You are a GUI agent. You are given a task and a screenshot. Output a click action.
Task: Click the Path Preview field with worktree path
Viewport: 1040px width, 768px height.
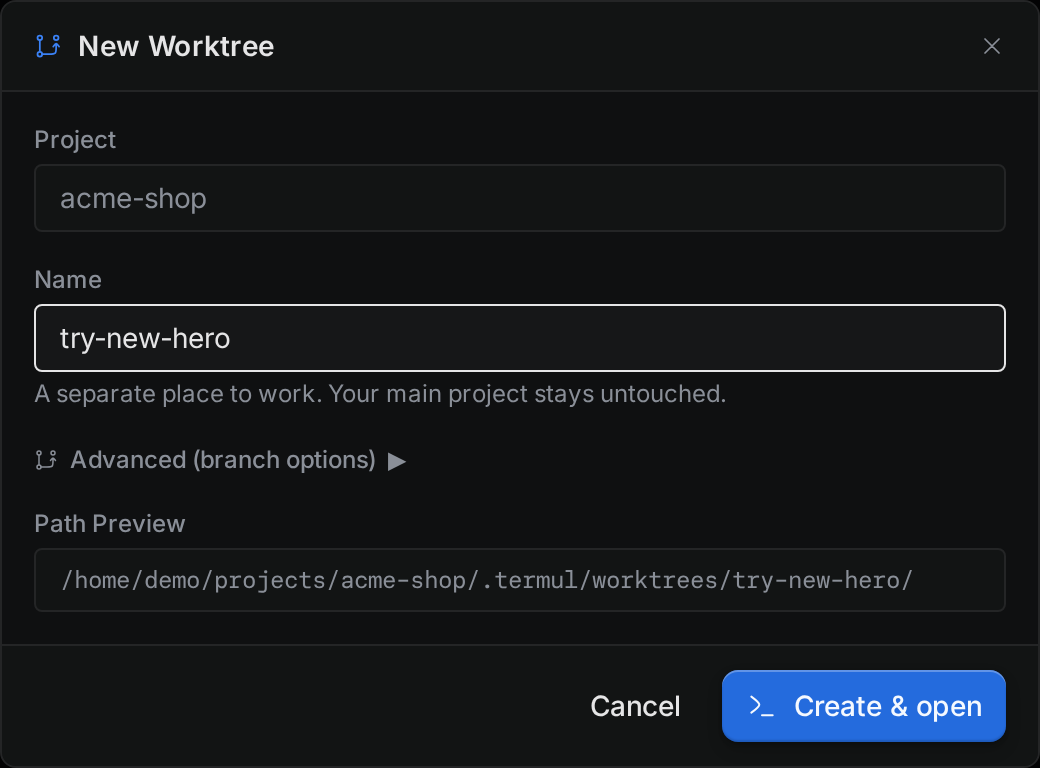click(520, 580)
